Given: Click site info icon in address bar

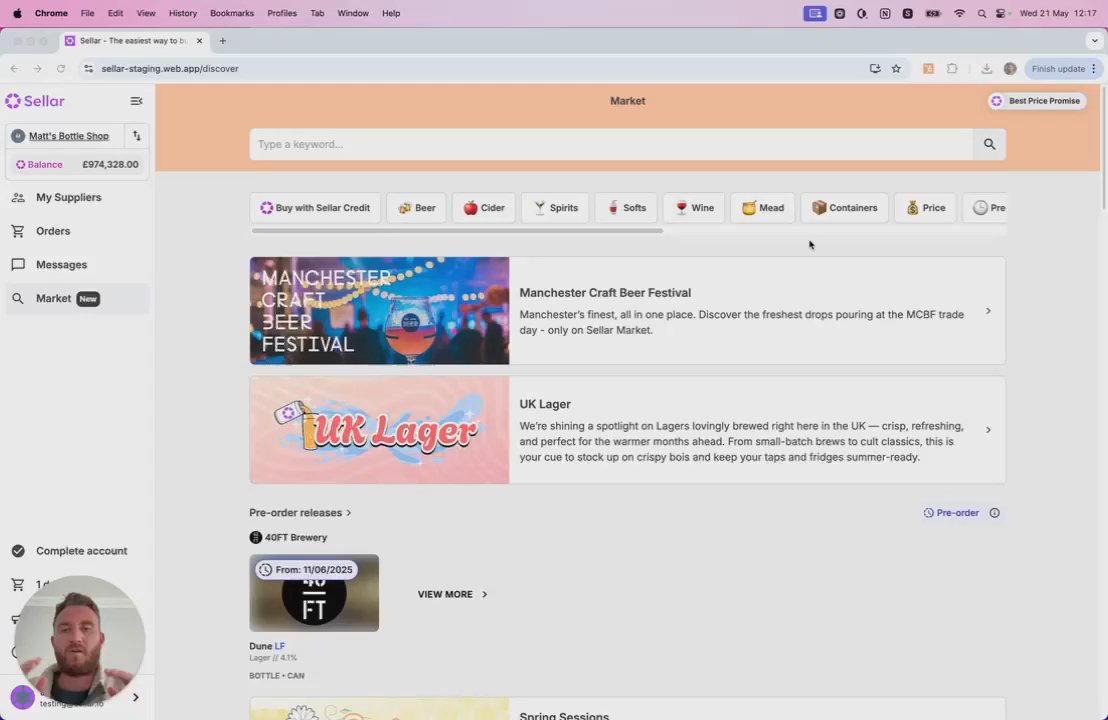Looking at the screenshot, I should [88, 69].
